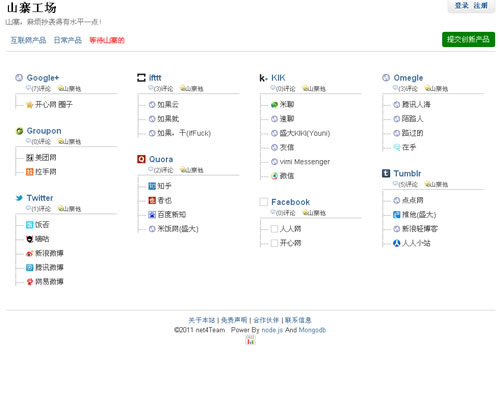
Task: Click 山寨他 under Facebook
Action: point(314,213)
